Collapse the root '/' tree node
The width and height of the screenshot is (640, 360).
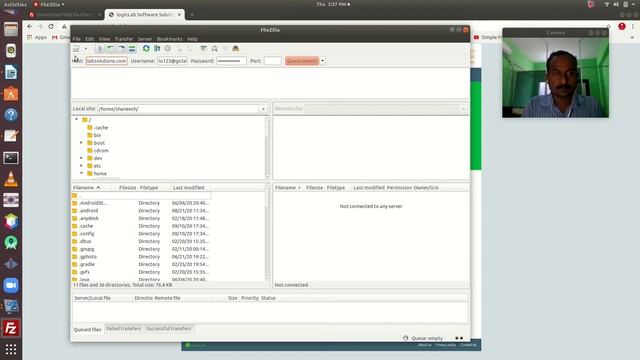point(76,119)
